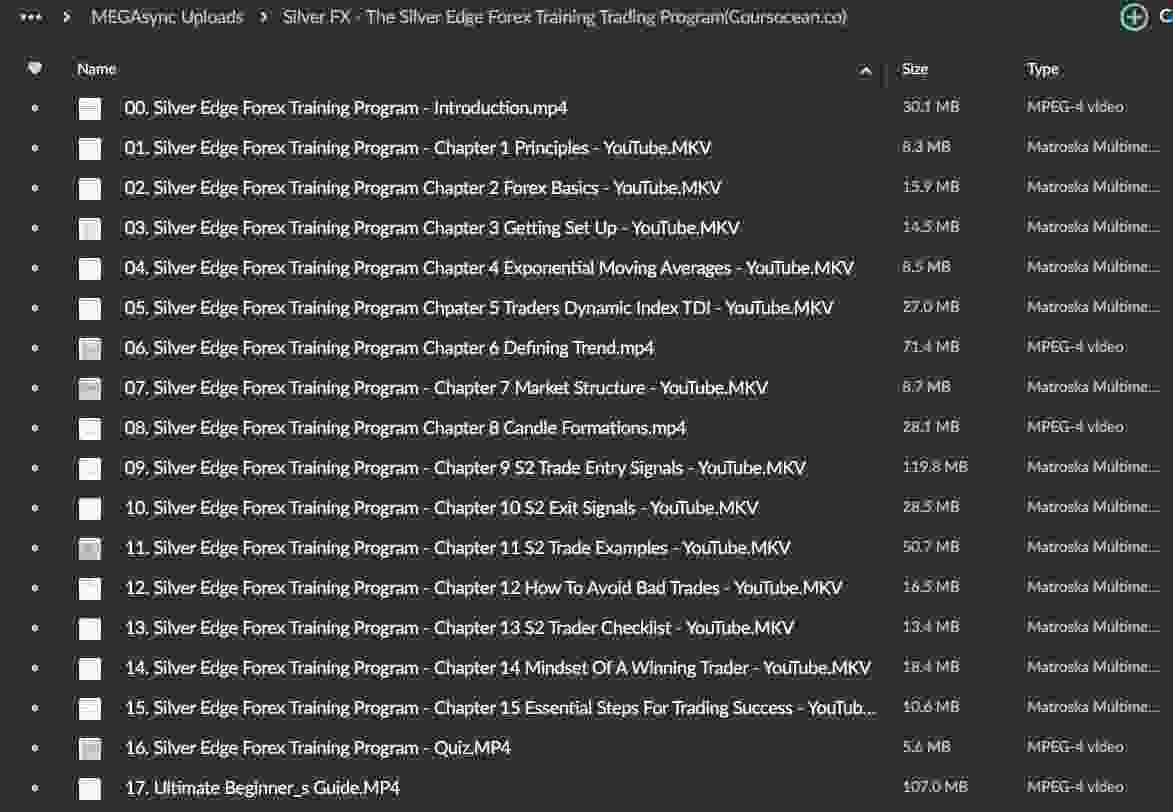The image size is (1173, 812).
Task: Click the file icon next to Chapter 6 Defining Trend
Action: (x=89, y=347)
